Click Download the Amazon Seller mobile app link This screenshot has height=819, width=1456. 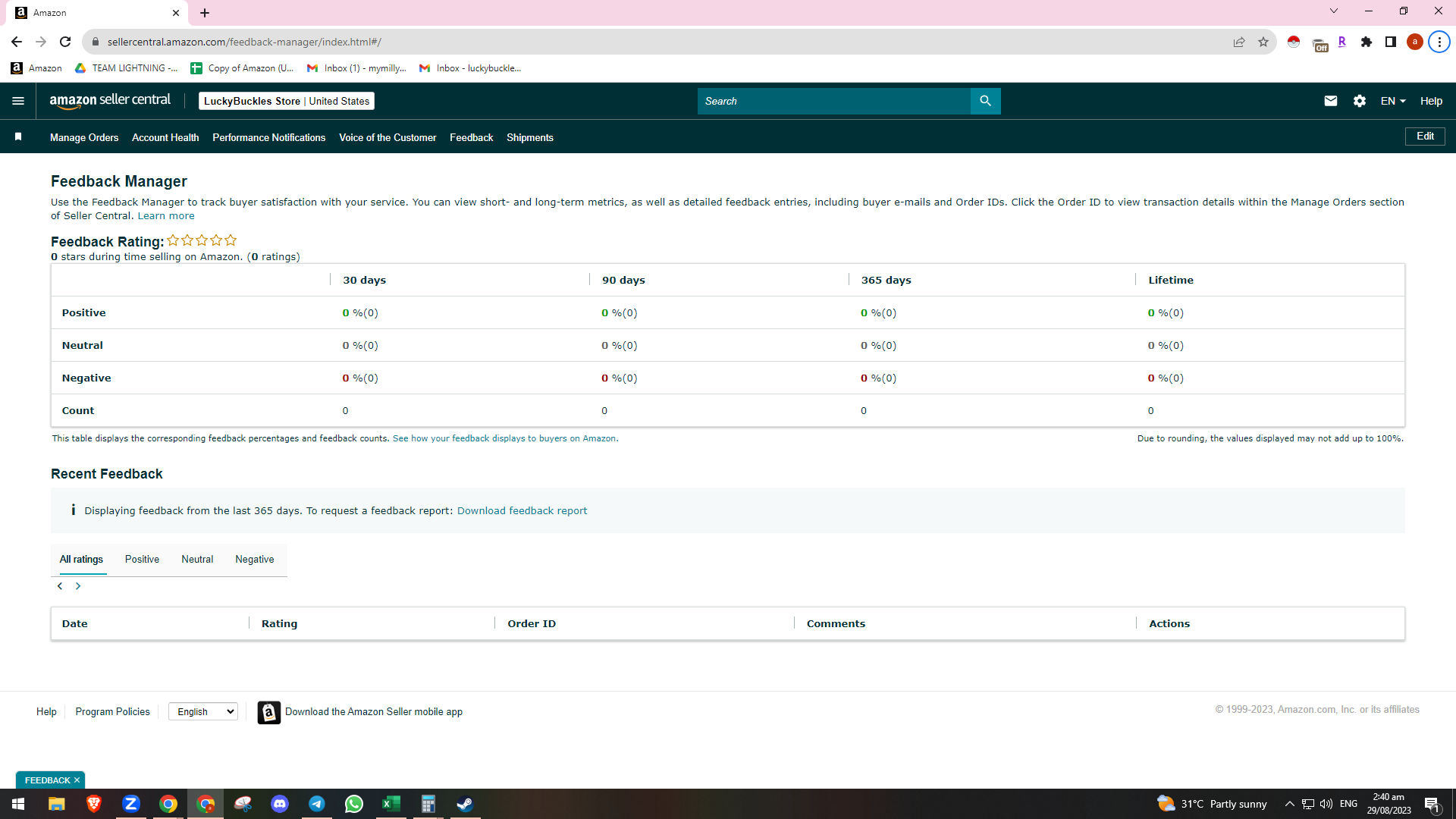(x=374, y=712)
